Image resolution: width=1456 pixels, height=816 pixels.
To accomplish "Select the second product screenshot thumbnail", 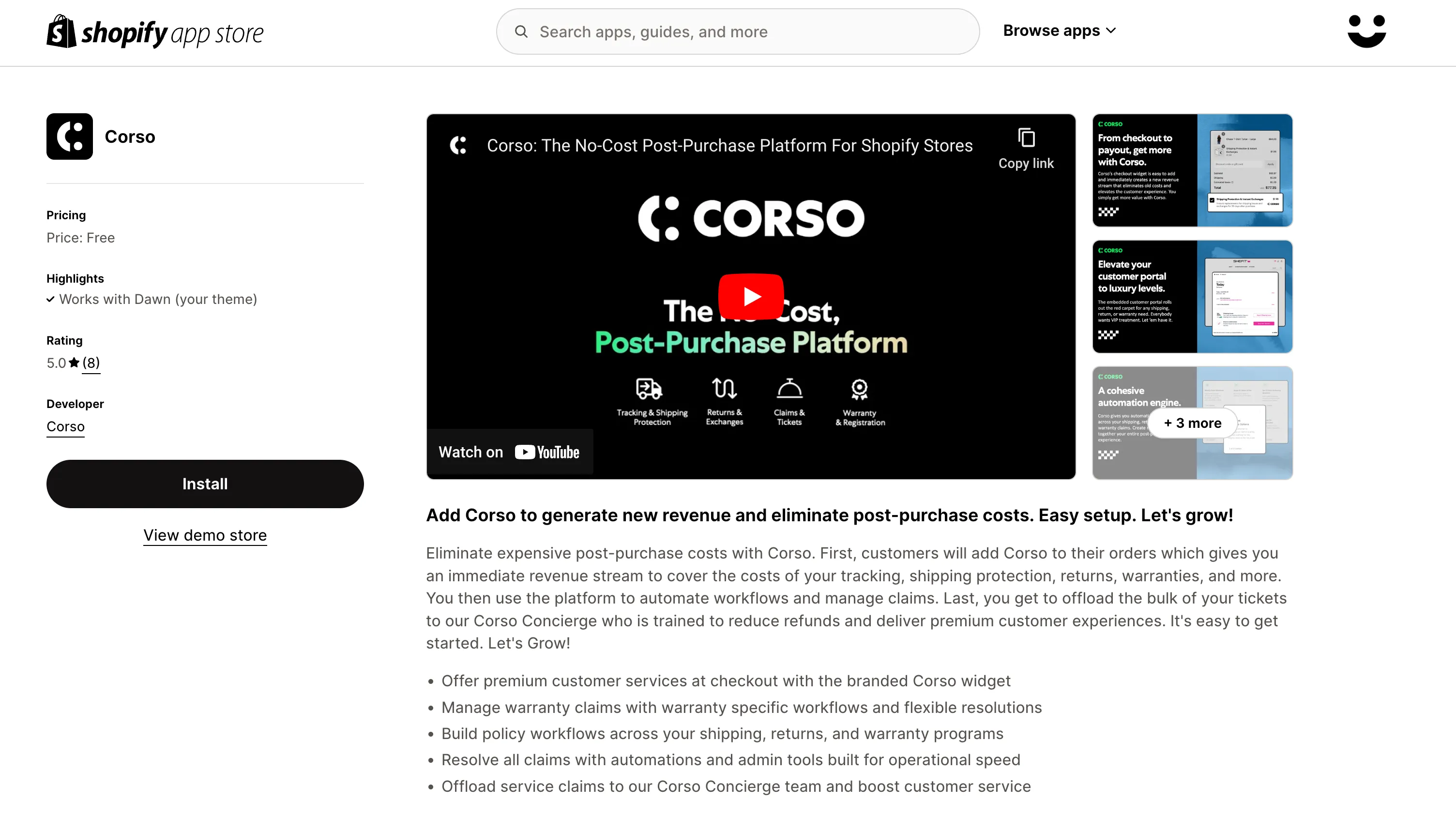I will (x=1192, y=296).
